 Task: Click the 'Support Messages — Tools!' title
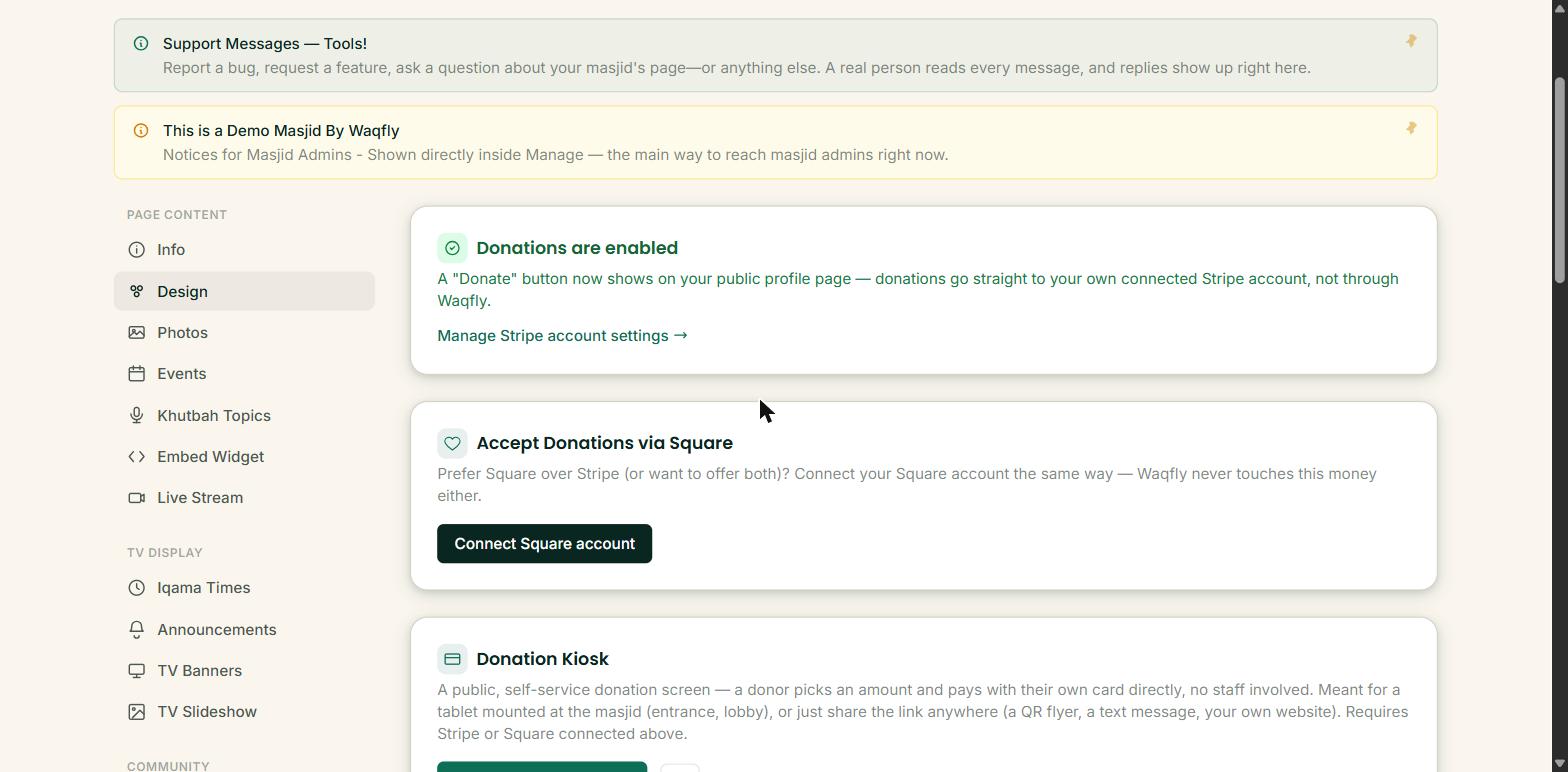[x=265, y=43]
